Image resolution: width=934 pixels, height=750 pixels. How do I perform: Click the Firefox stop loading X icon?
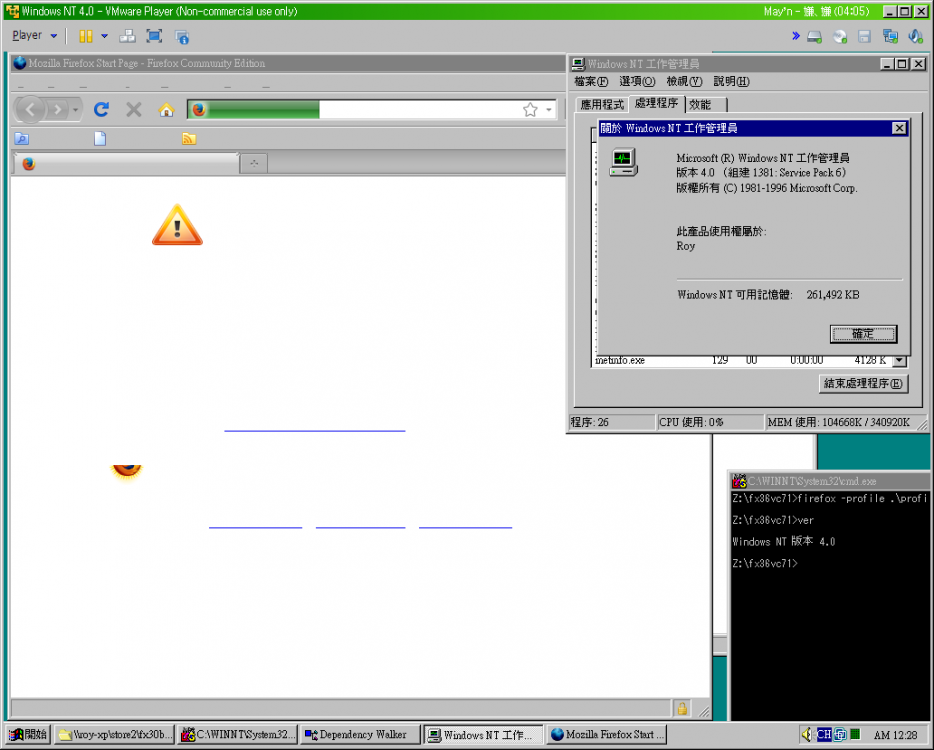tap(133, 110)
